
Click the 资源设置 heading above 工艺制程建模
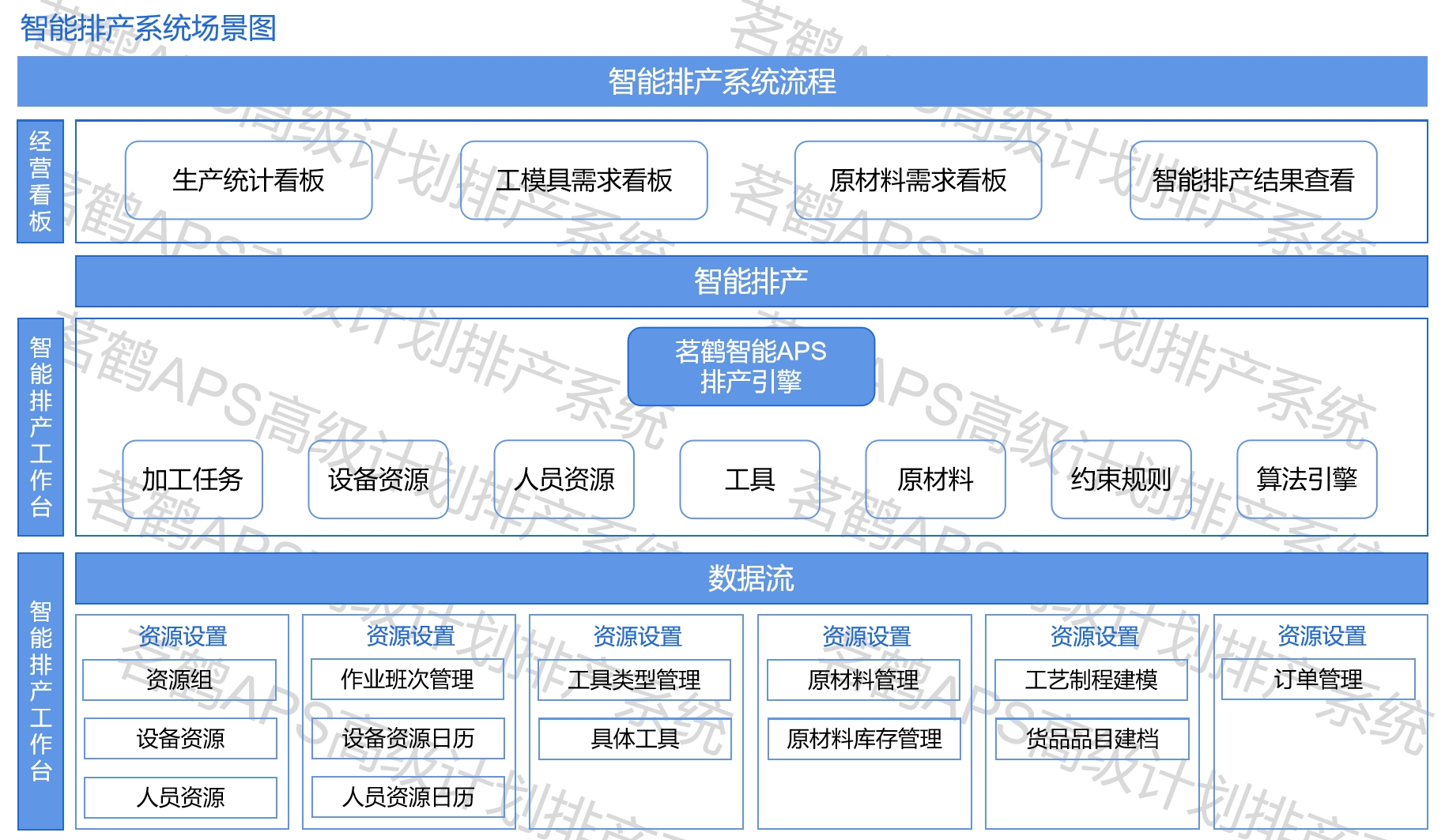[x=1094, y=636]
